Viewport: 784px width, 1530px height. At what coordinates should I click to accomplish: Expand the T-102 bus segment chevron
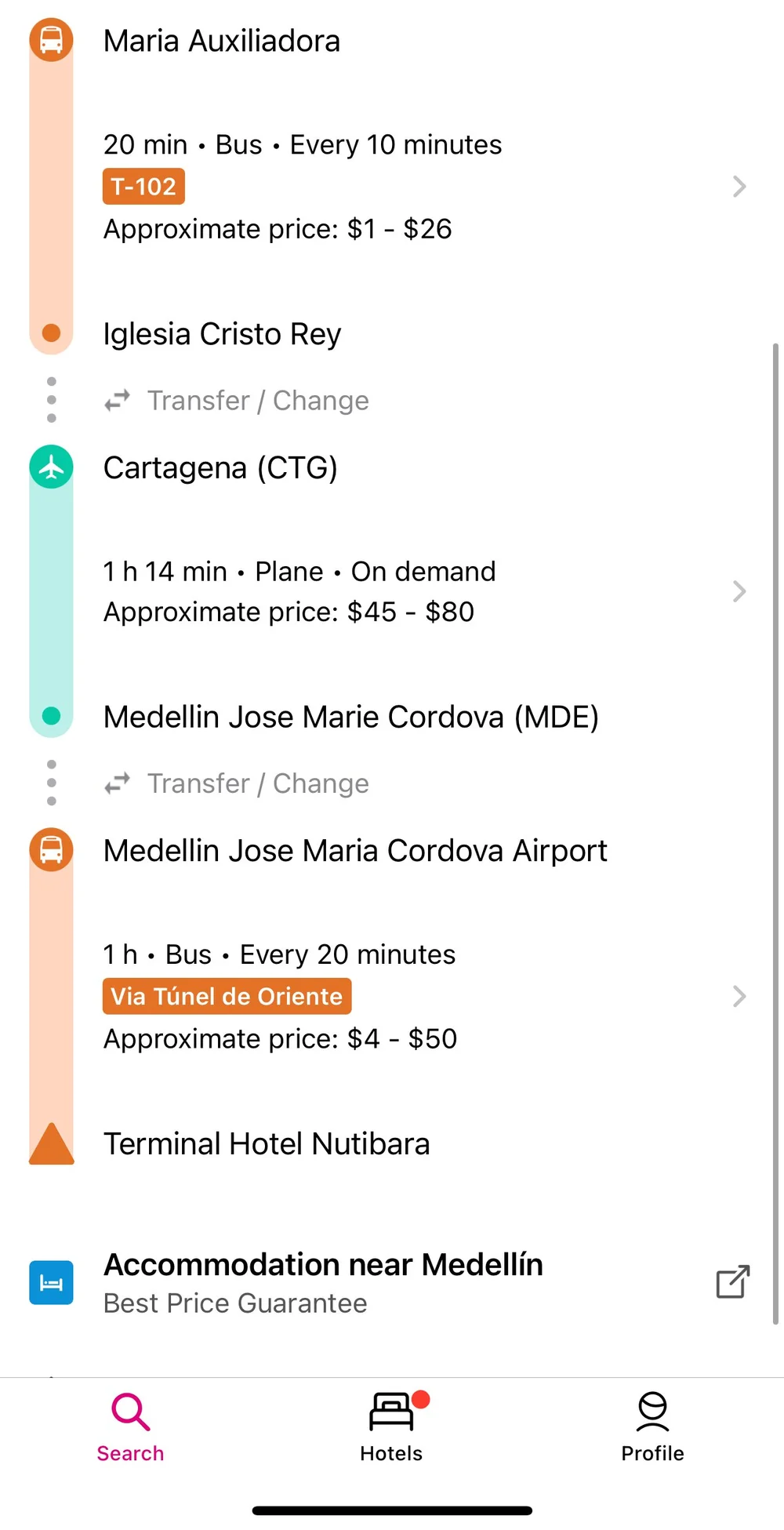pyautogui.click(x=739, y=187)
